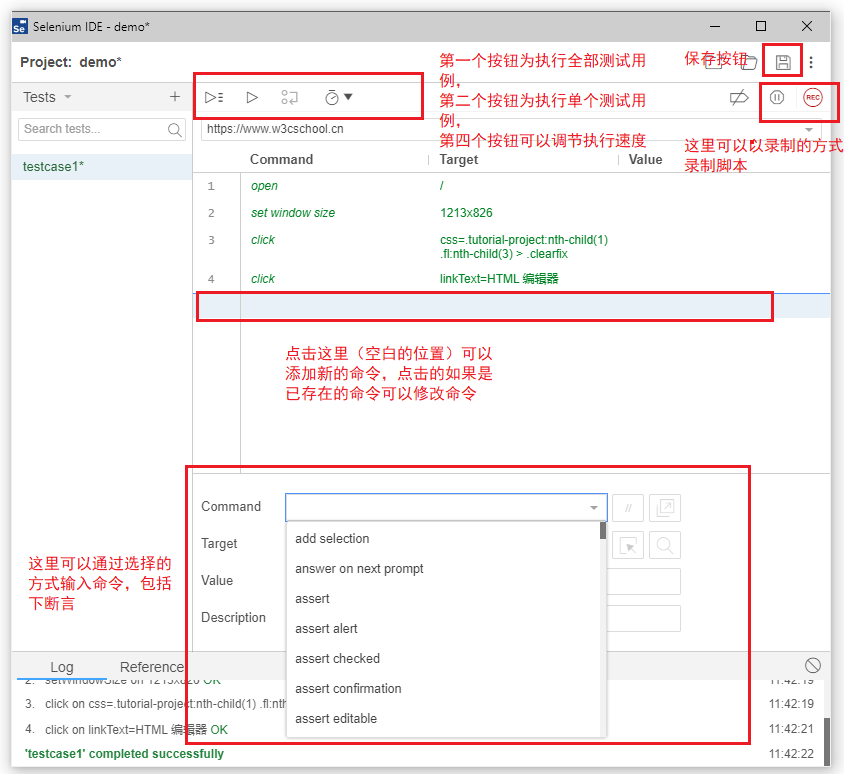Screen dimensions: 844x774
Task: Expand the Tests view dropdown
Action: coord(67,97)
